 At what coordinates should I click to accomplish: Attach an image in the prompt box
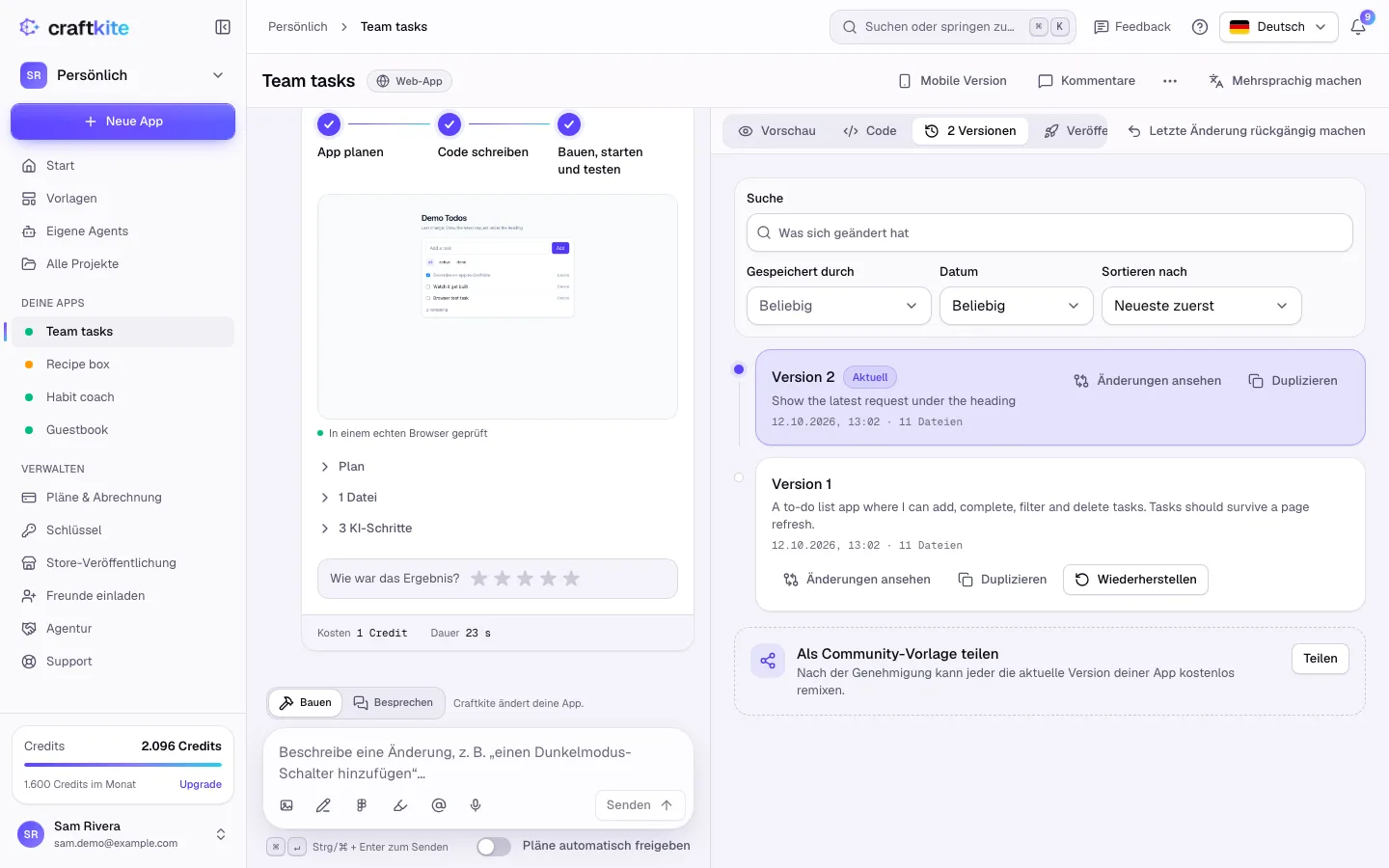coord(286,805)
